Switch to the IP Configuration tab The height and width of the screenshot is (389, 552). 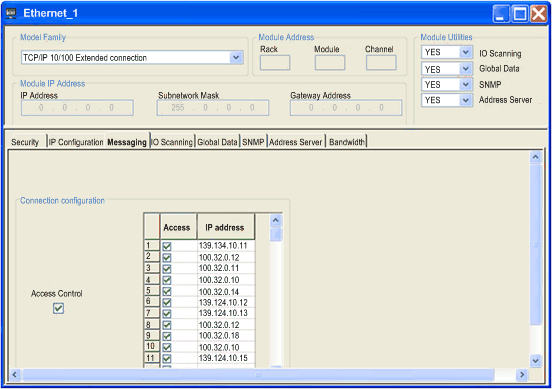coord(76,142)
